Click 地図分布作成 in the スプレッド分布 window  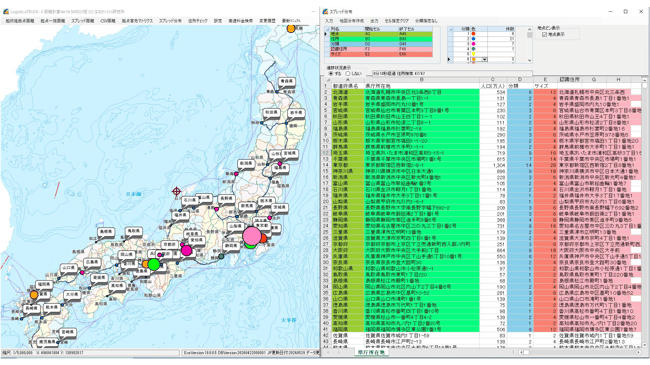click(352, 21)
